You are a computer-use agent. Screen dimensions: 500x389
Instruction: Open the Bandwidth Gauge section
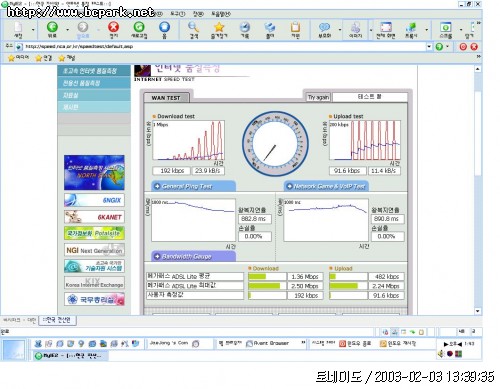193,256
